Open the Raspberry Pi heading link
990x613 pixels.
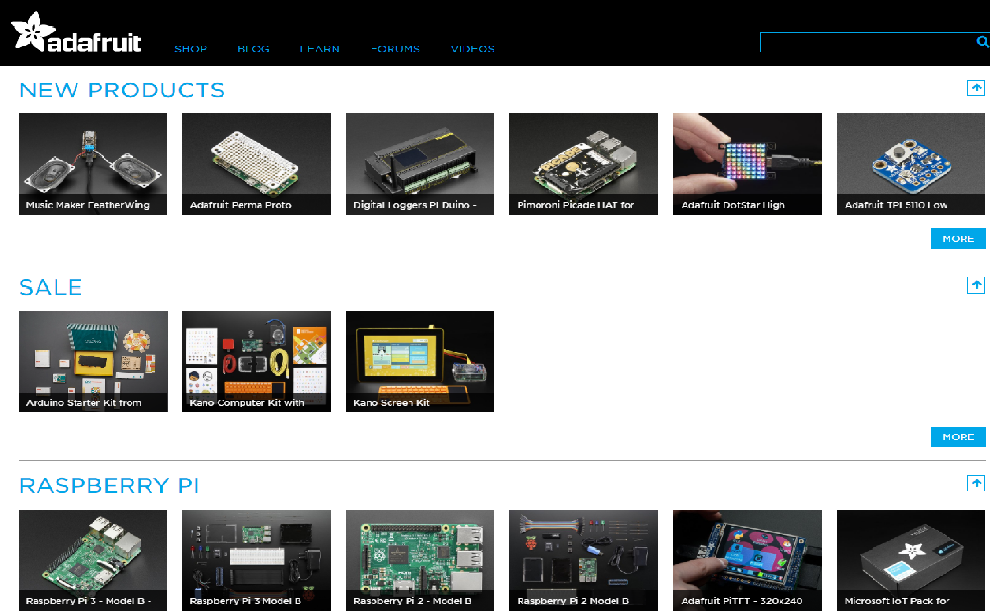tap(109, 486)
